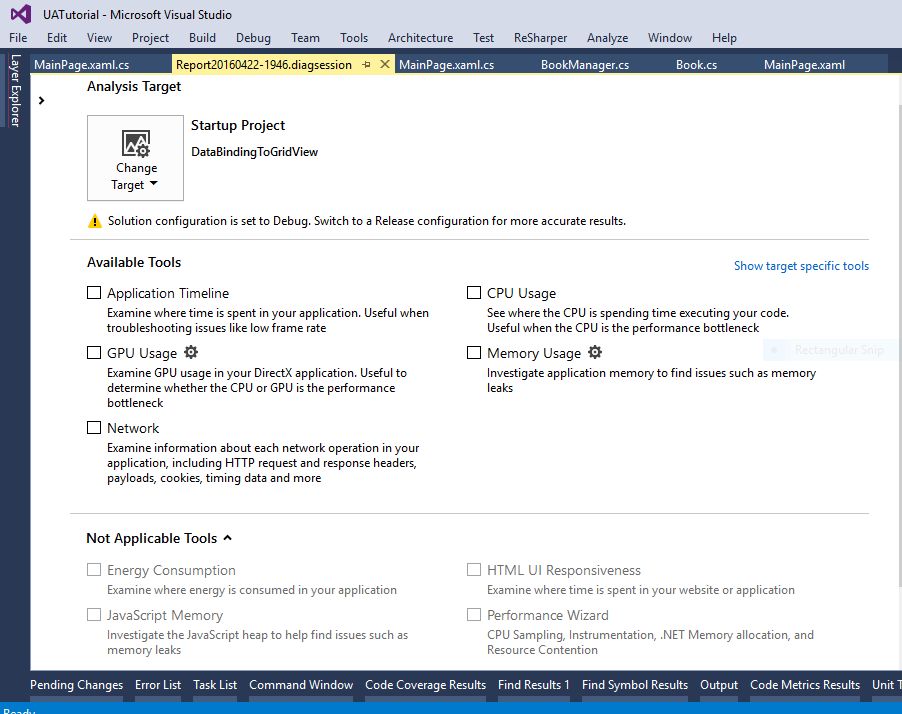Viewport: 902px width, 714px height.
Task: Tick the Network tool checkbox
Action: point(94,428)
